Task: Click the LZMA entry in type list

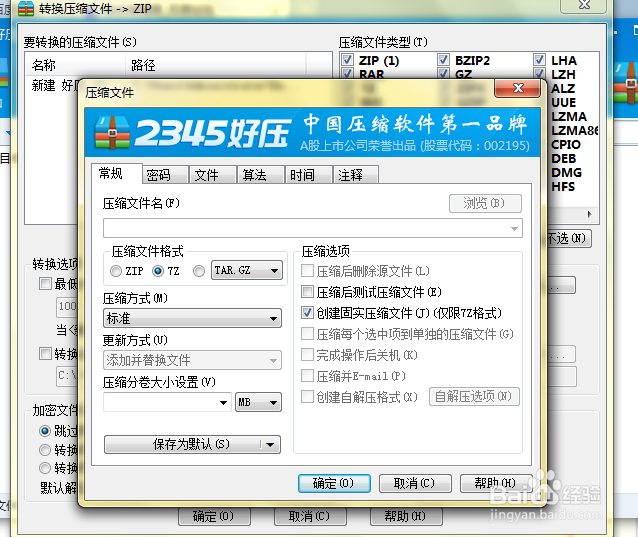Action: (569, 117)
